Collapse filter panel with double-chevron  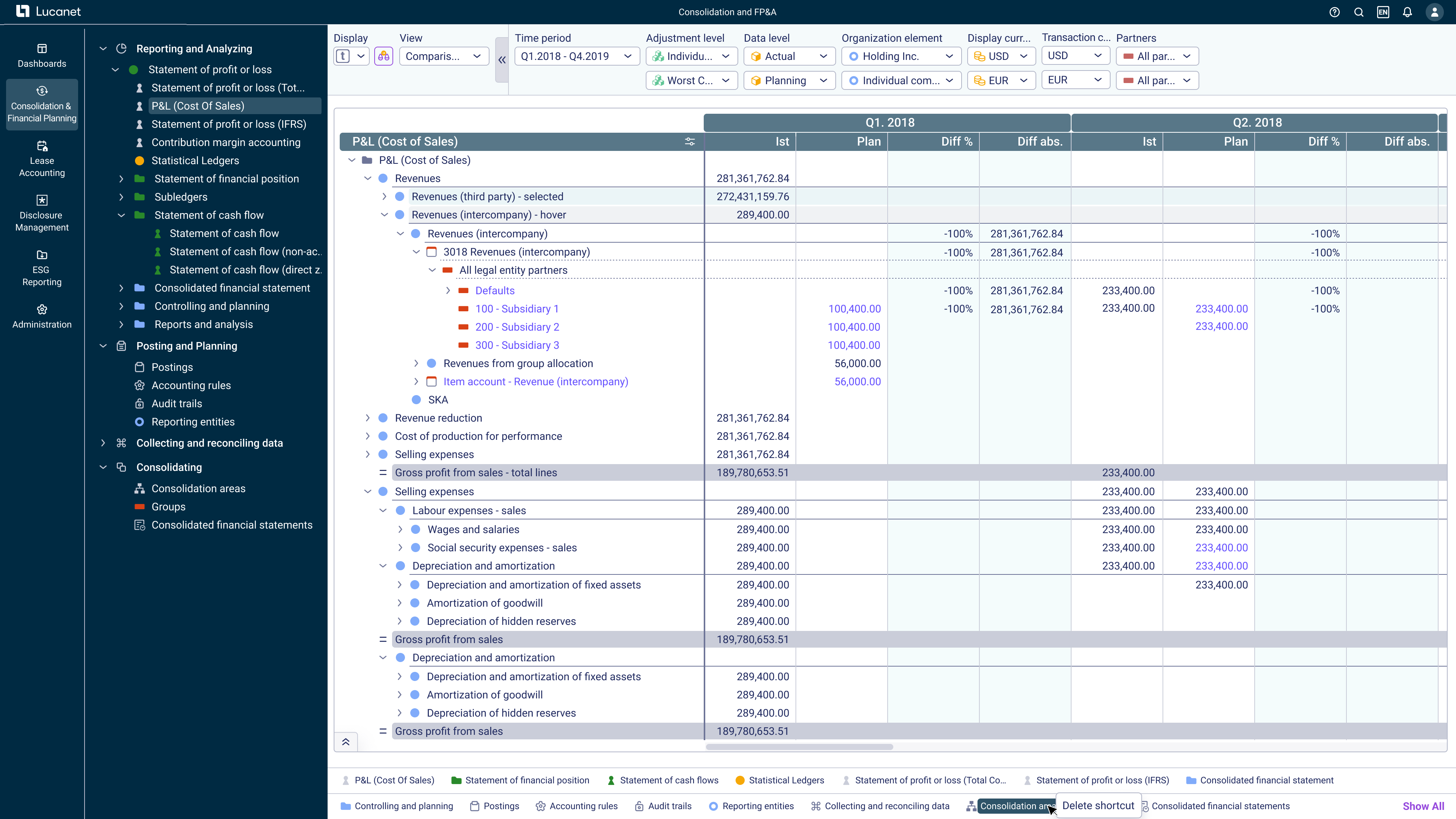501,60
